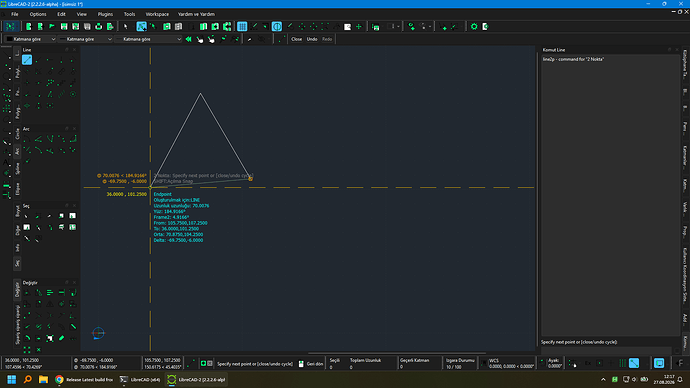Close the Line tool panel
This screenshot has width=690, height=388.
[74, 50]
